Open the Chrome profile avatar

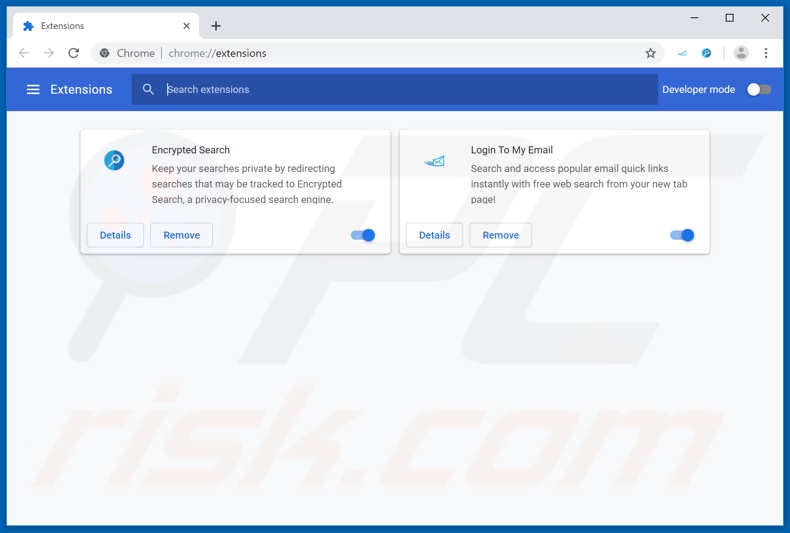741,53
